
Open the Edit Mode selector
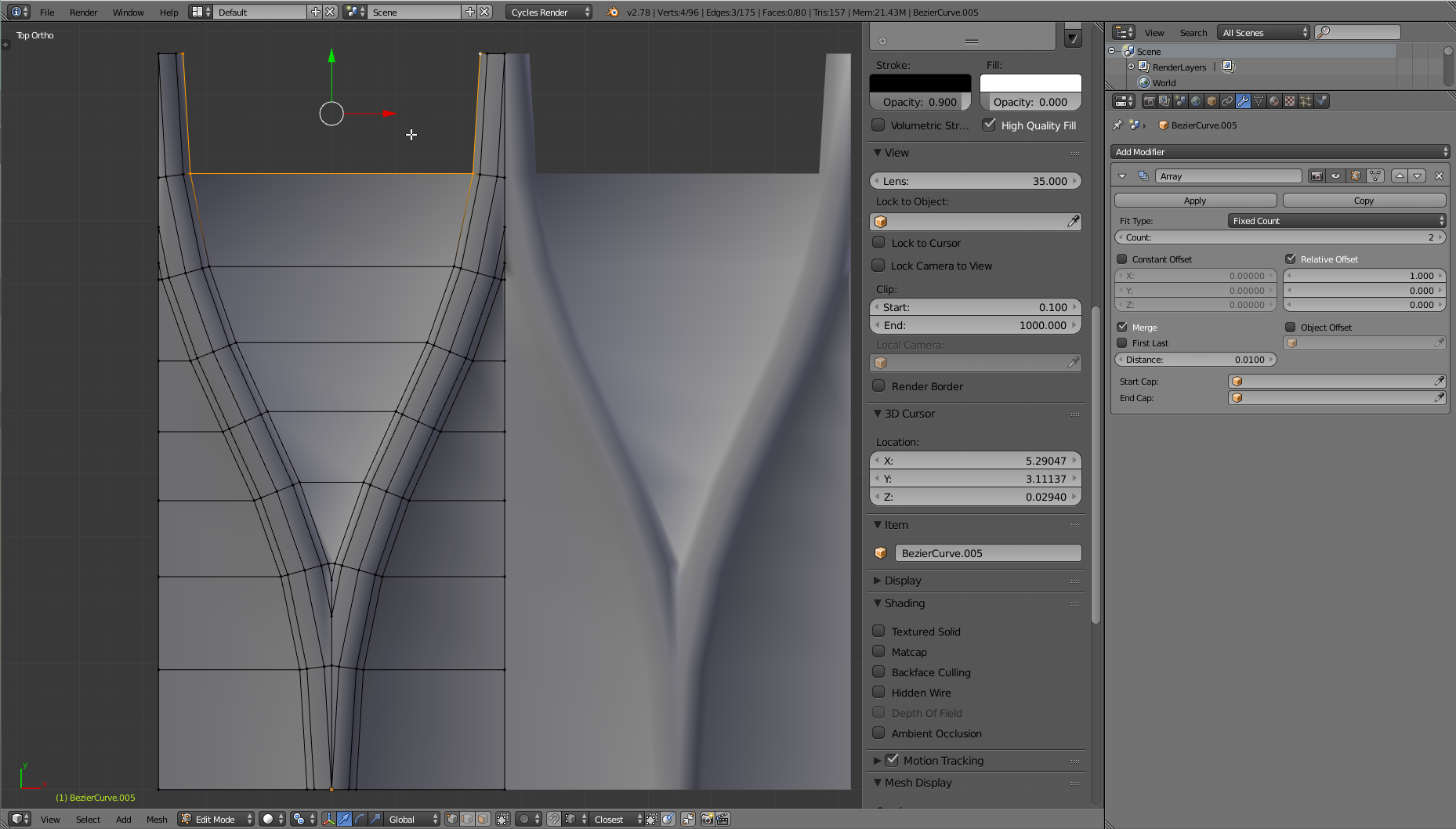216,819
